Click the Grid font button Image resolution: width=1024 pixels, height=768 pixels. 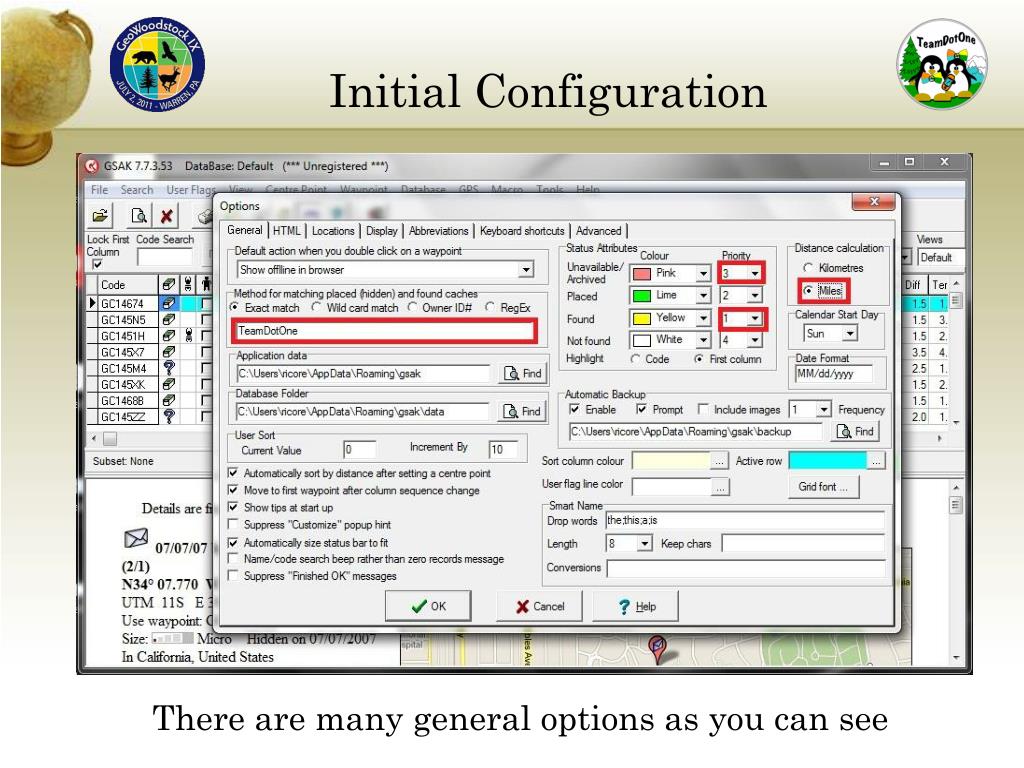(823, 487)
